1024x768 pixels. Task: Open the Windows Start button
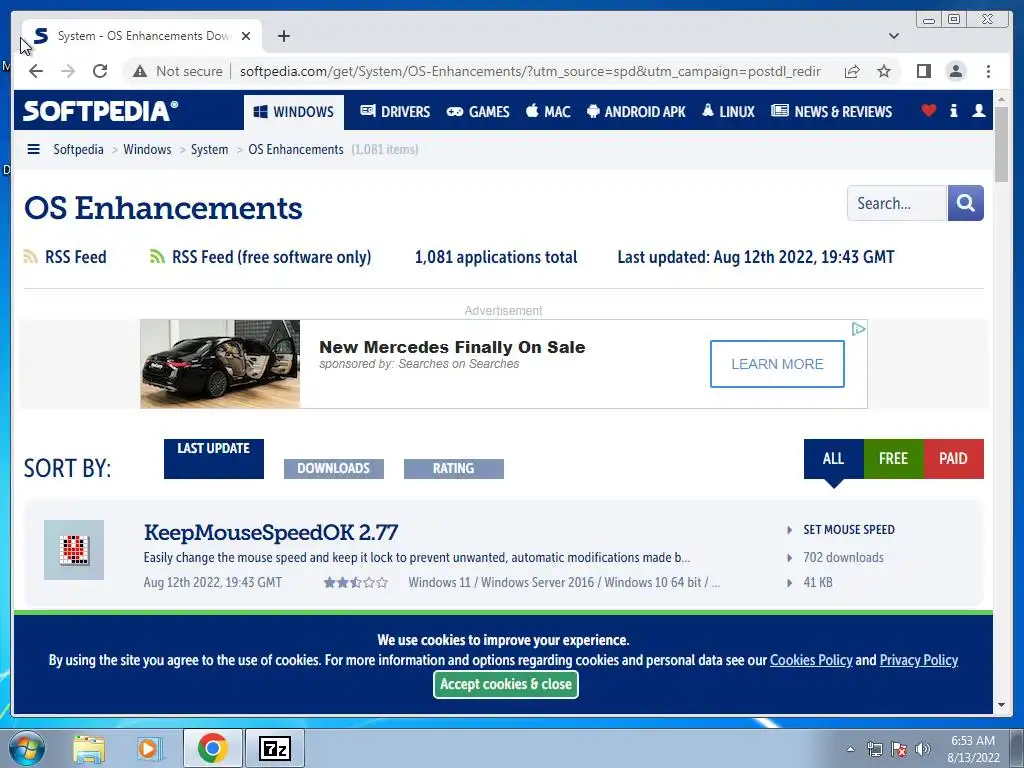(27, 748)
